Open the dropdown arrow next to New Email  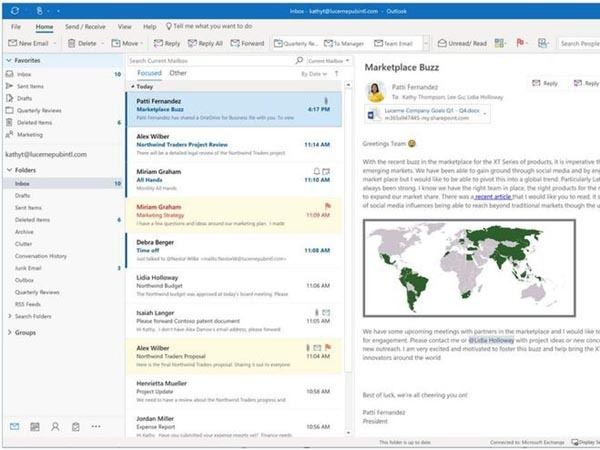[55, 43]
